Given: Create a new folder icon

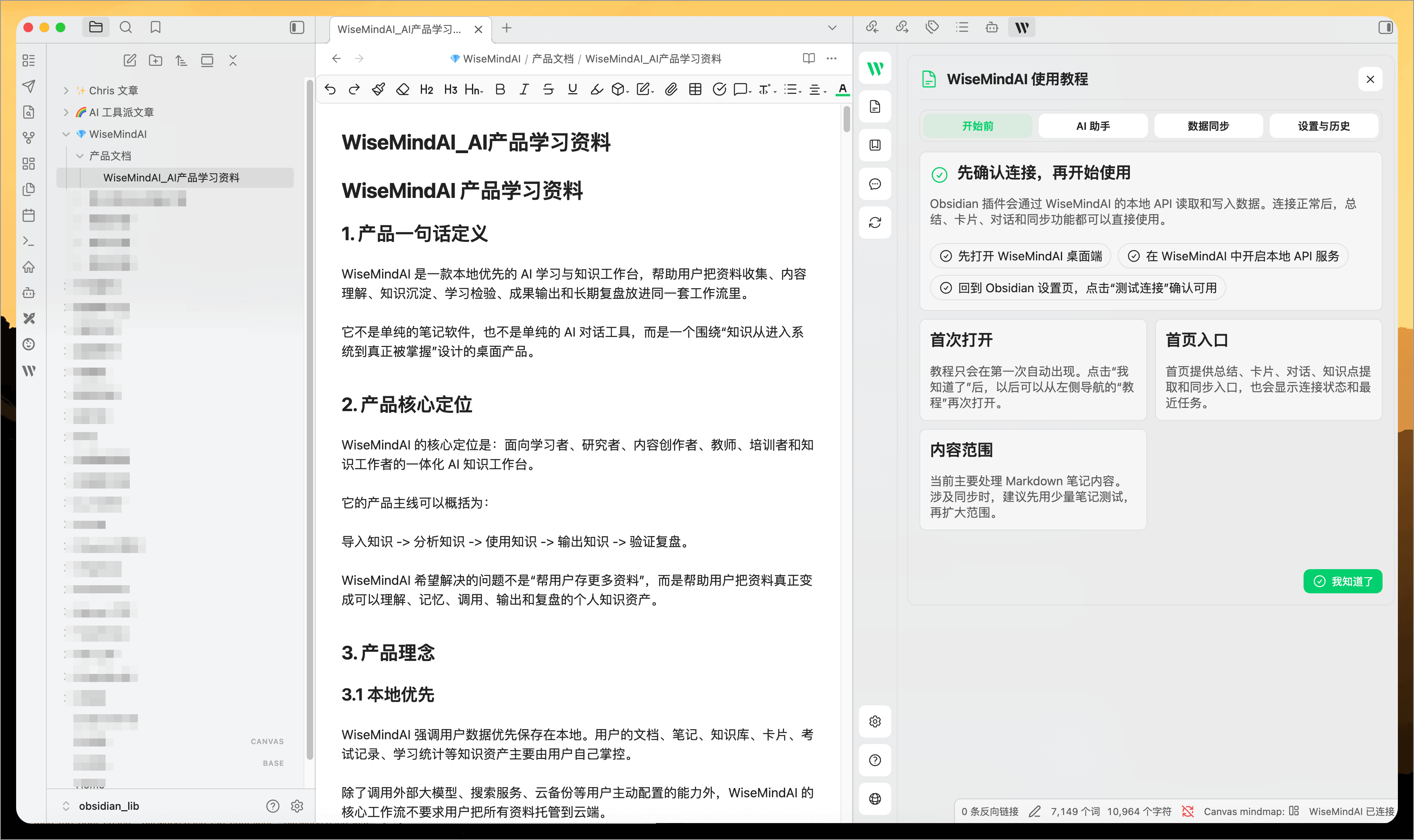Looking at the screenshot, I should coord(155,60).
